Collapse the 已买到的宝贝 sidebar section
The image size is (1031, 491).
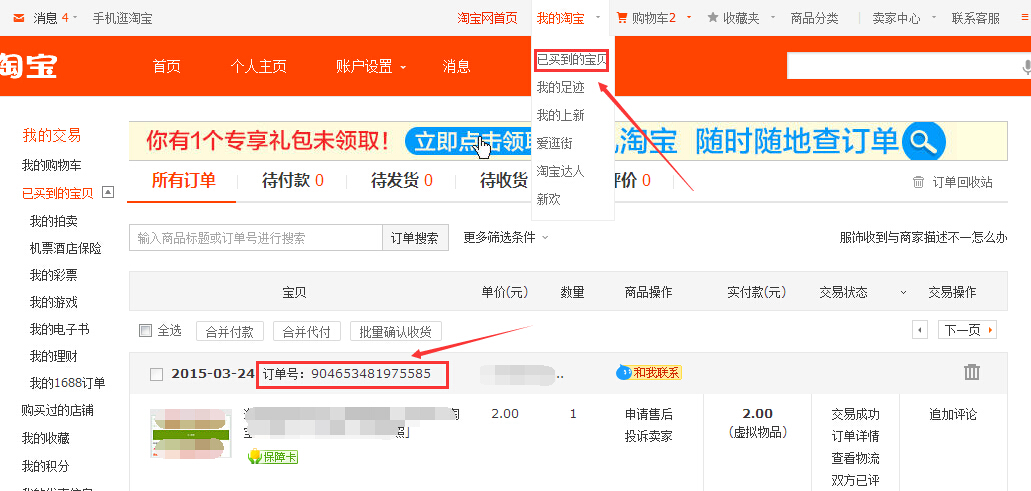tap(109, 193)
